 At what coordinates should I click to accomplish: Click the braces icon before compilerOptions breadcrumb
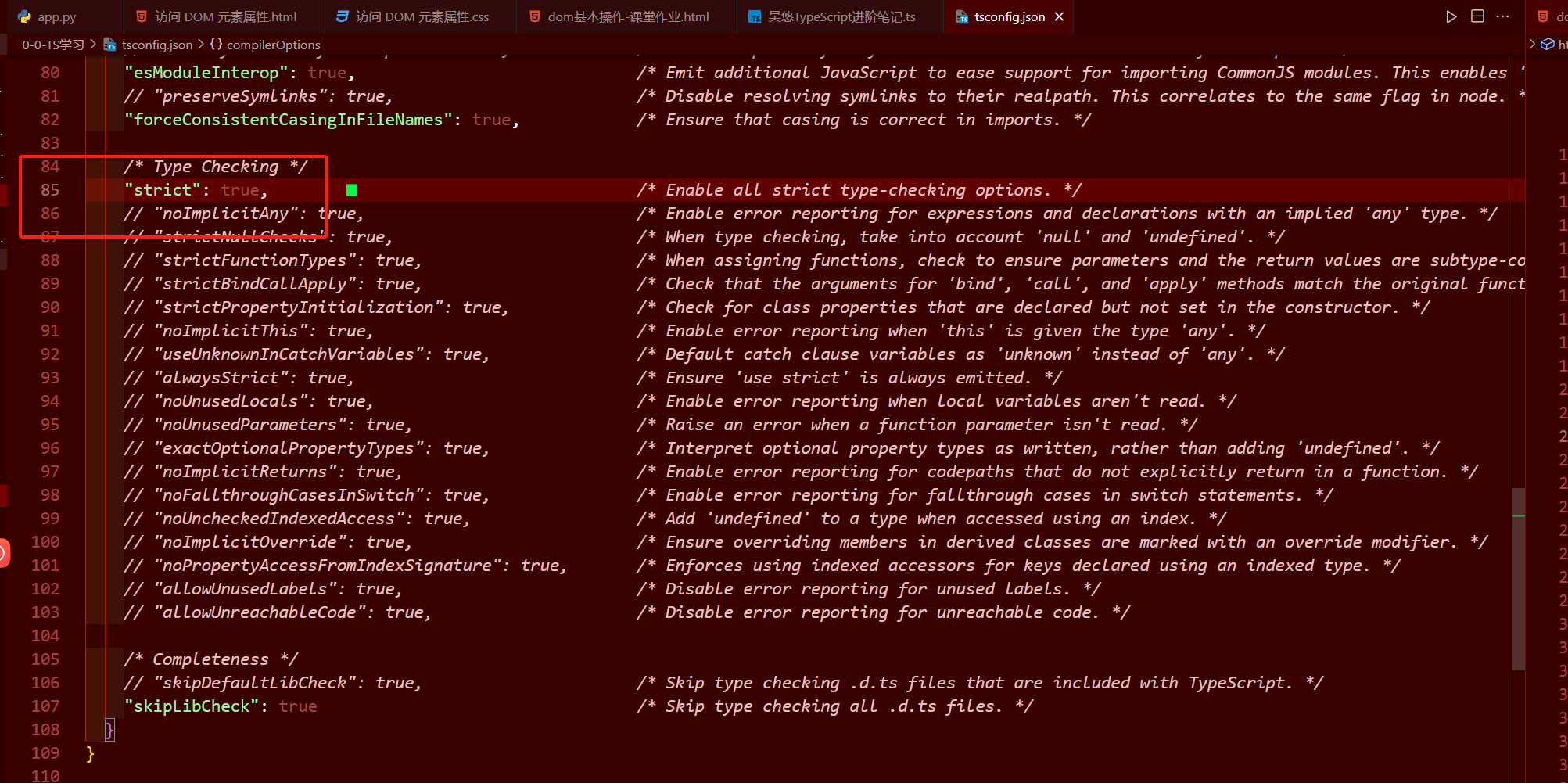click(x=216, y=45)
